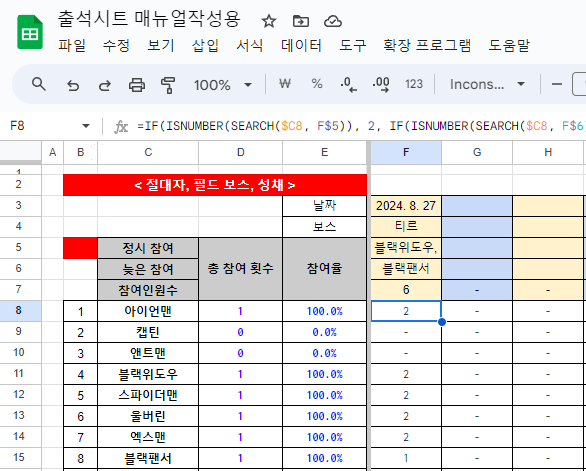Viewport: 586px width, 471px height.
Task: Open the 123 number format menu
Action: point(414,84)
